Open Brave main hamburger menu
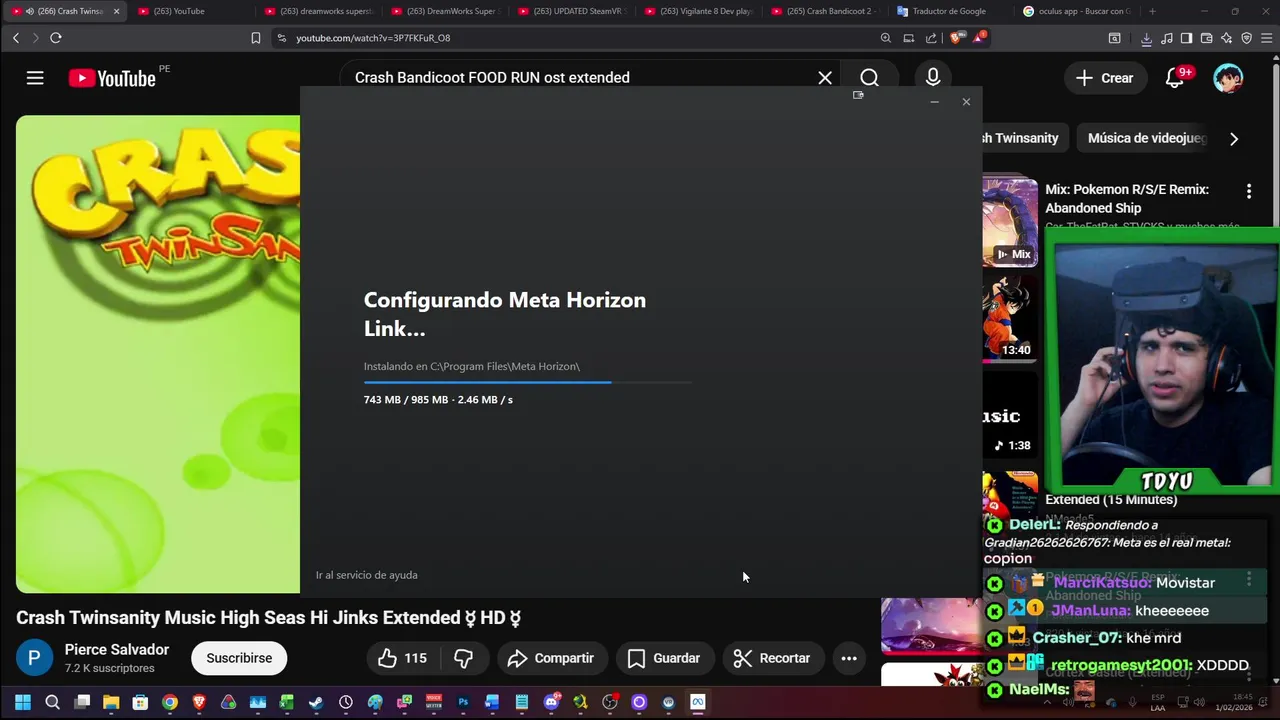The image size is (1280, 720). point(1266,38)
